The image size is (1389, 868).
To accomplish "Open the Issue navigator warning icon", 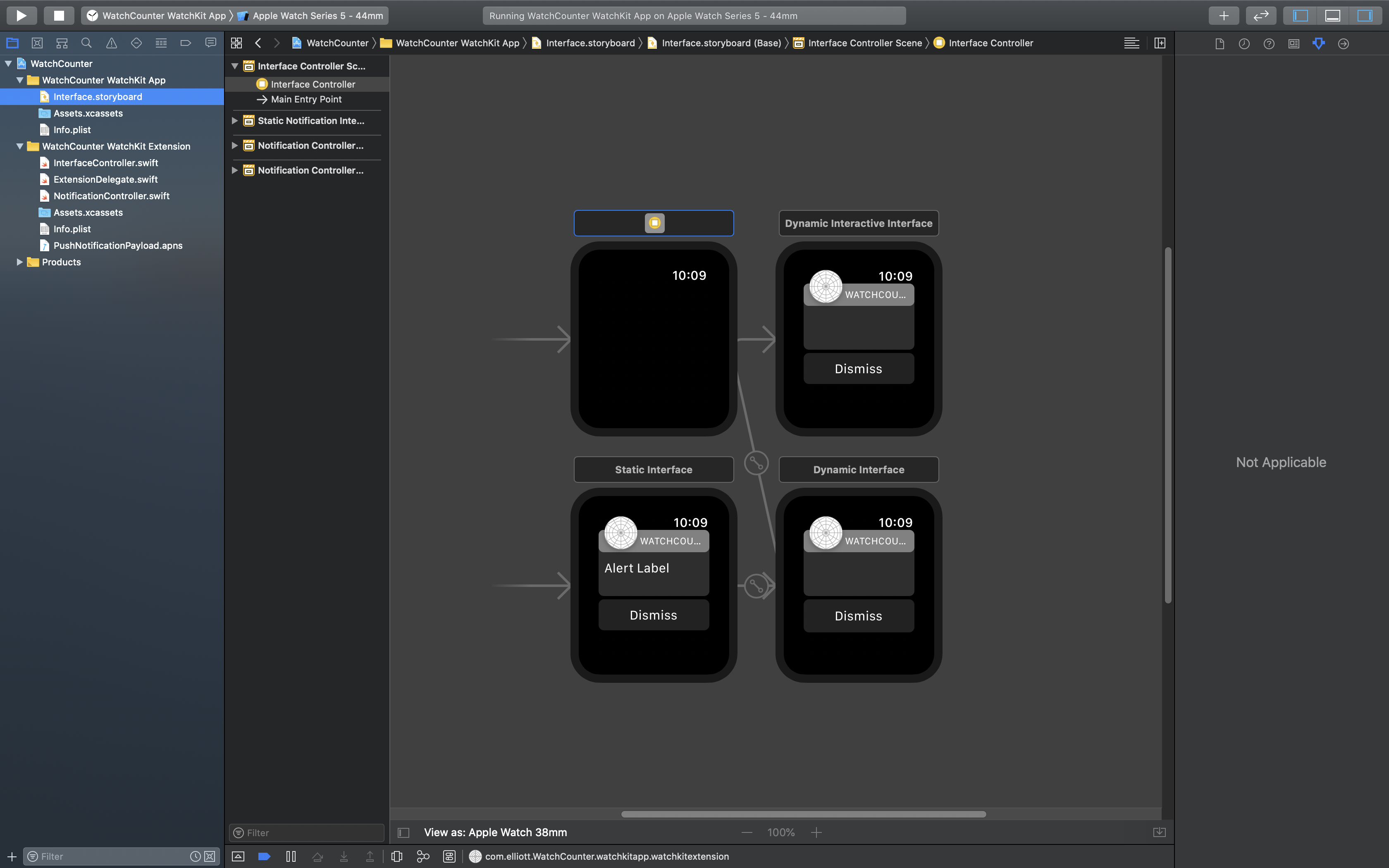I will (x=111, y=43).
